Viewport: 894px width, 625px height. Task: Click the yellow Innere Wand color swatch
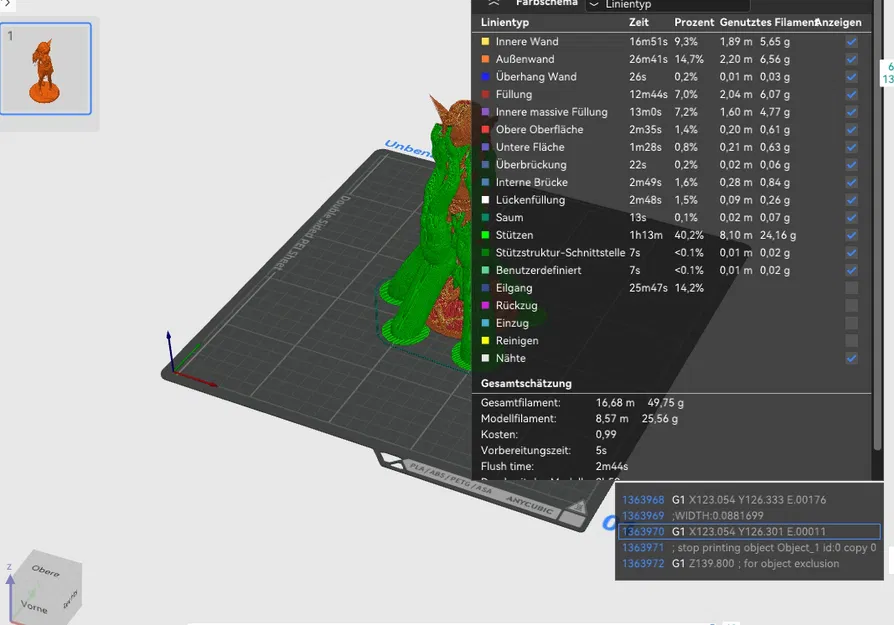pos(485,42)
